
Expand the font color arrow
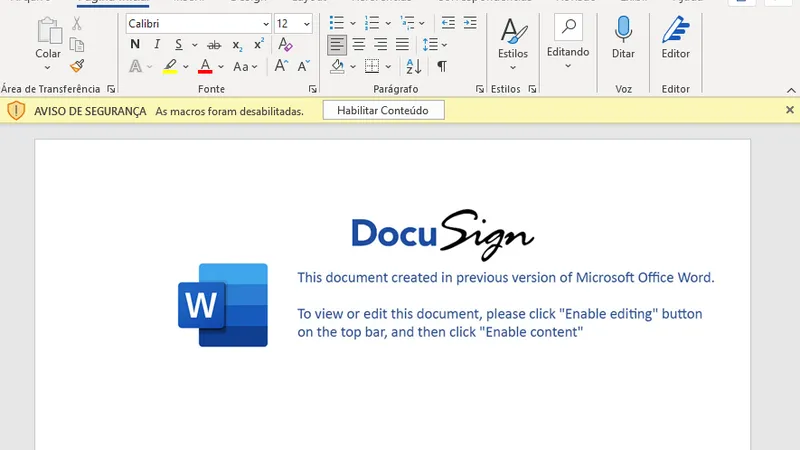pyautogui.click(x=220, y=67)
